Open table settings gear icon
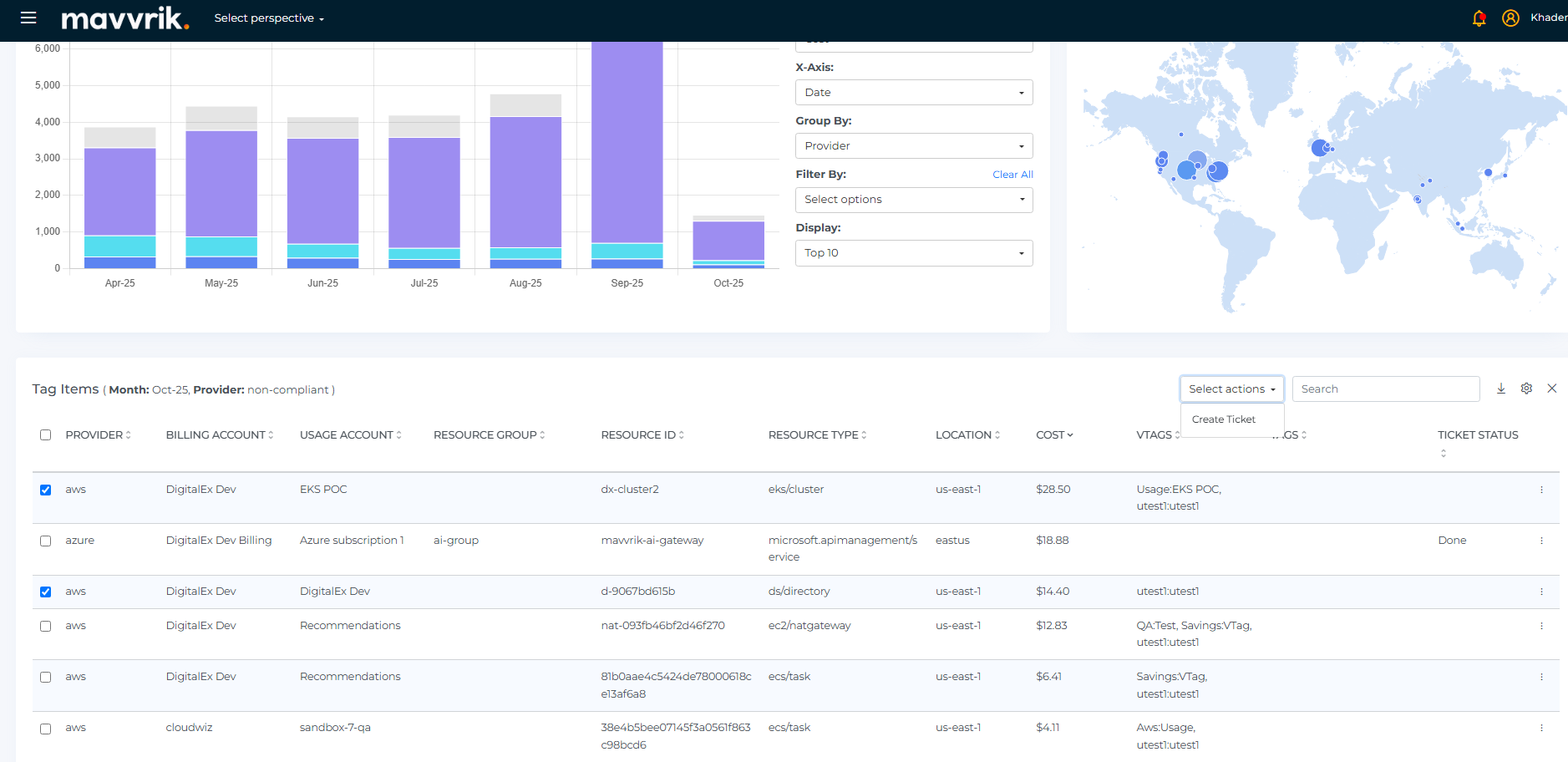 tap(1526, 389)
